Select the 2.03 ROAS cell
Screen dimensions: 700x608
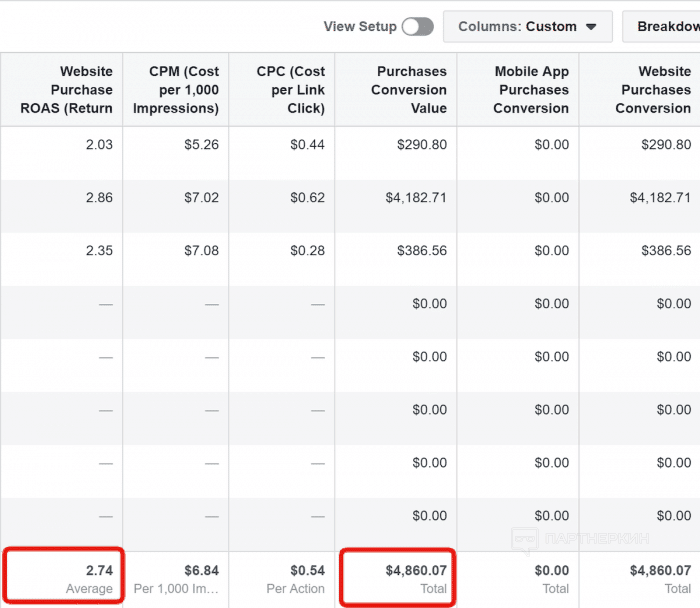pyautogui.click(x=99, y=145)
